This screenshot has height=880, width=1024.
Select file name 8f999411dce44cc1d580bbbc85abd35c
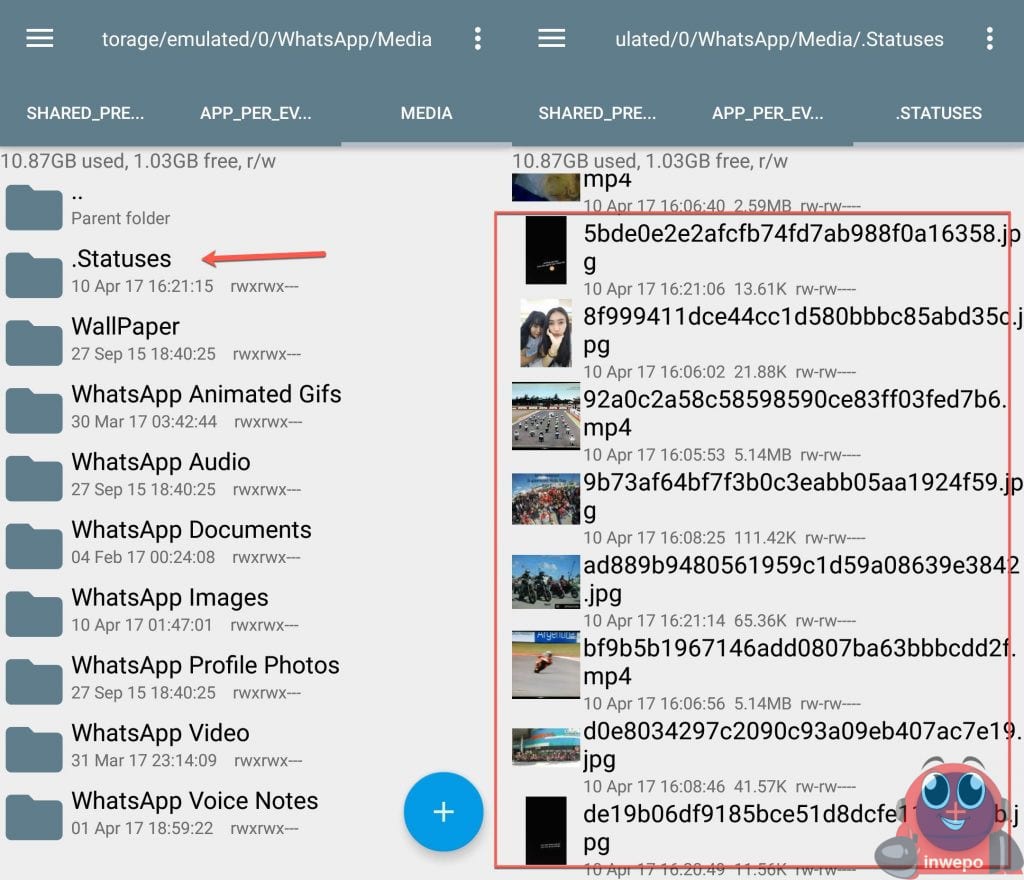803,331
